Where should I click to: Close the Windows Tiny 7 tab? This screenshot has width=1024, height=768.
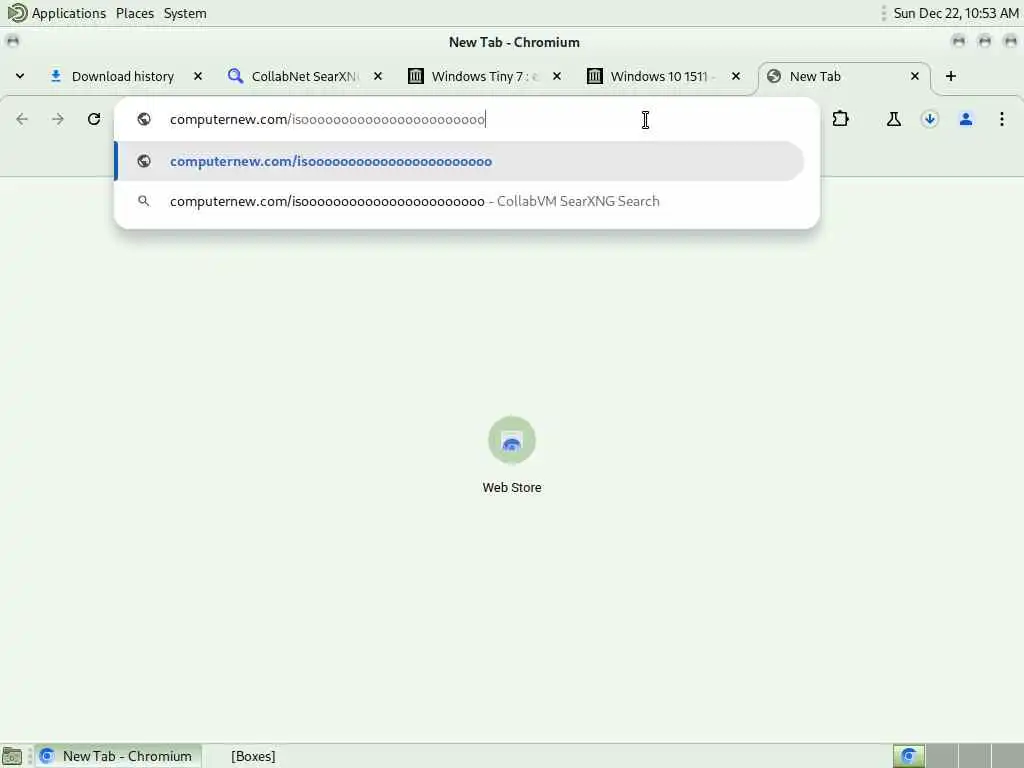click(x=556, y=76)
